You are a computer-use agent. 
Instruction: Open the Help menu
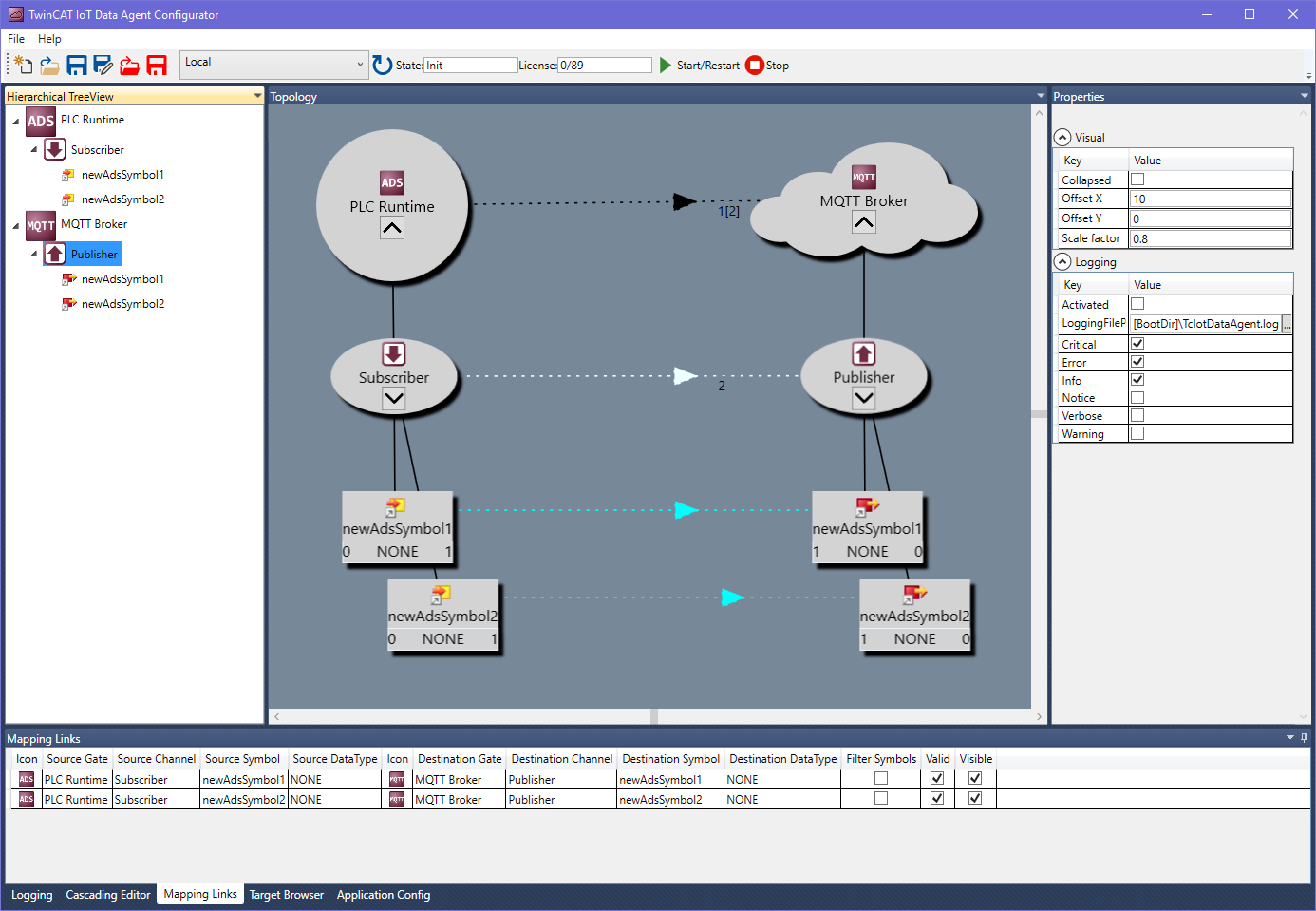49,39
